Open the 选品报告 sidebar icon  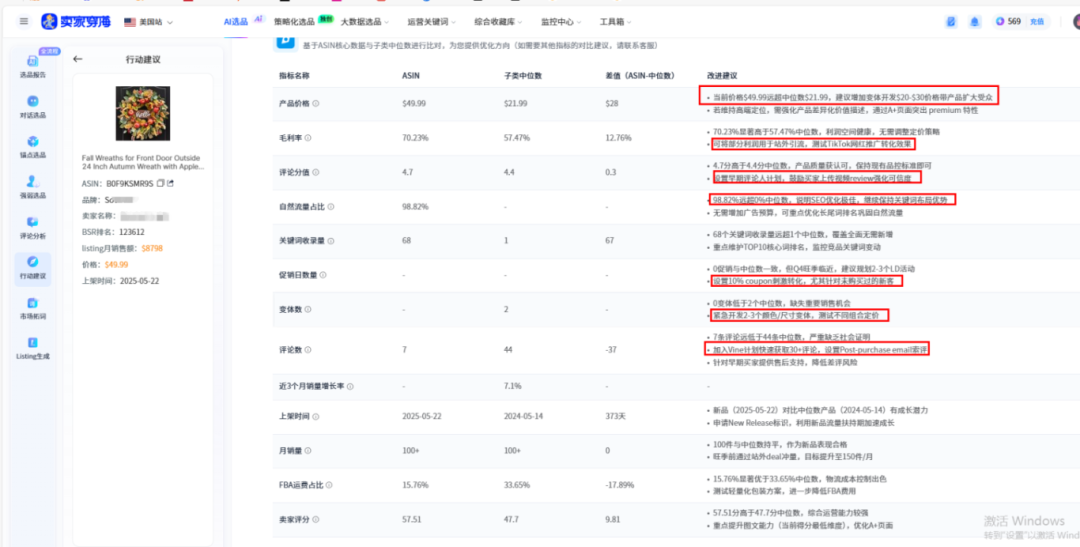pos(32,65)
